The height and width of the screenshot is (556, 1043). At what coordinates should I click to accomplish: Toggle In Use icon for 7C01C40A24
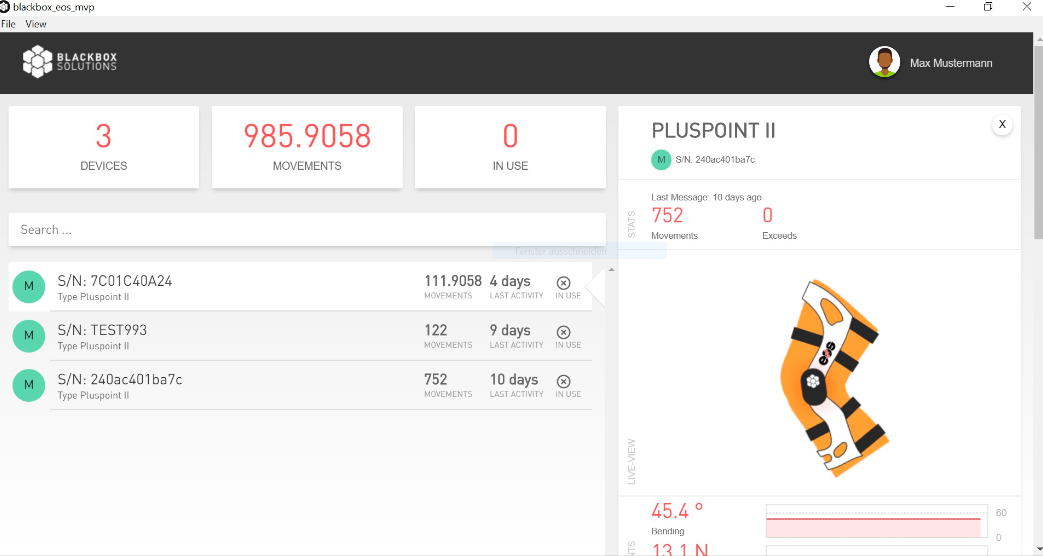[563, 283]
